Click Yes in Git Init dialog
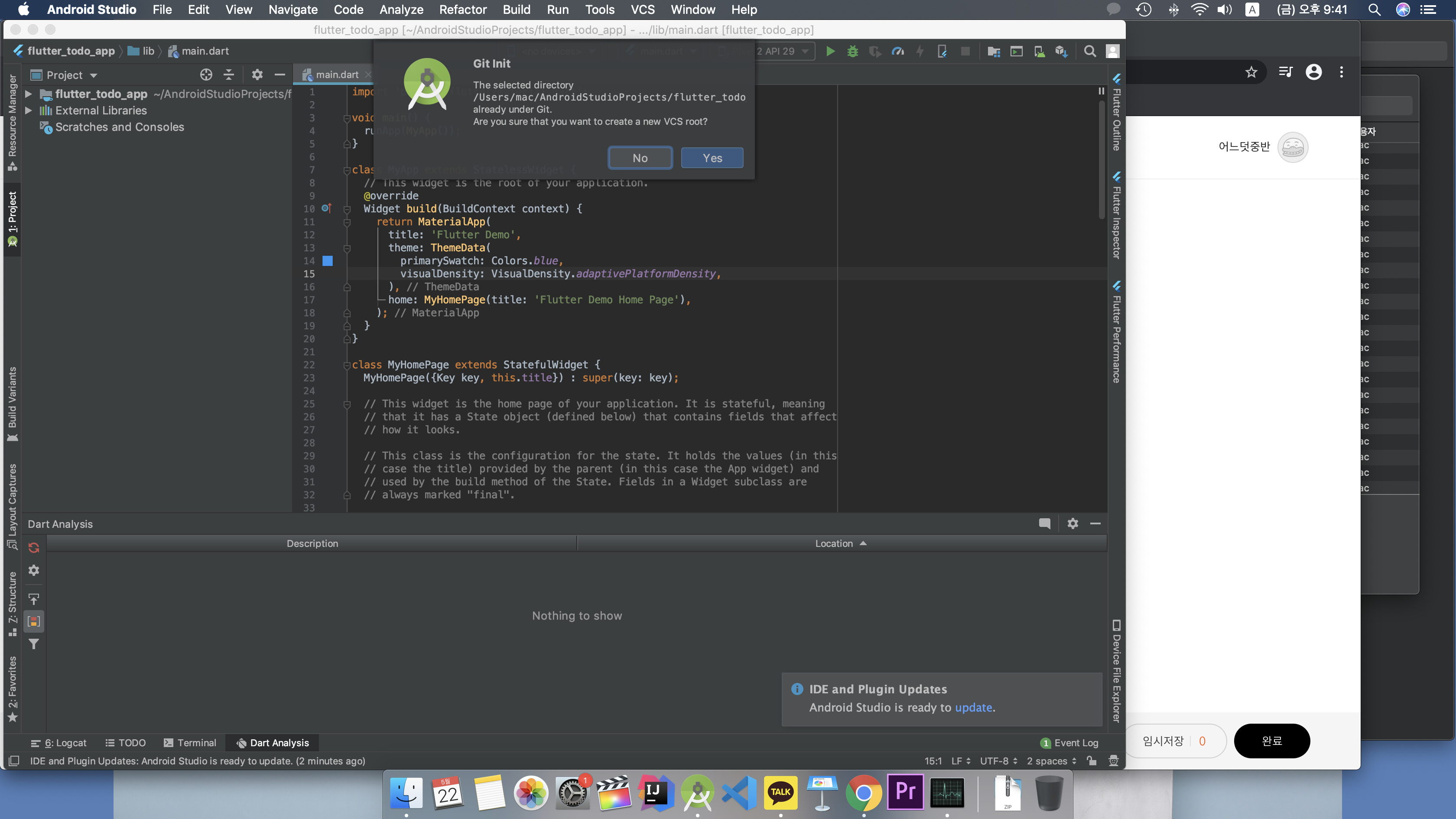 712,158
